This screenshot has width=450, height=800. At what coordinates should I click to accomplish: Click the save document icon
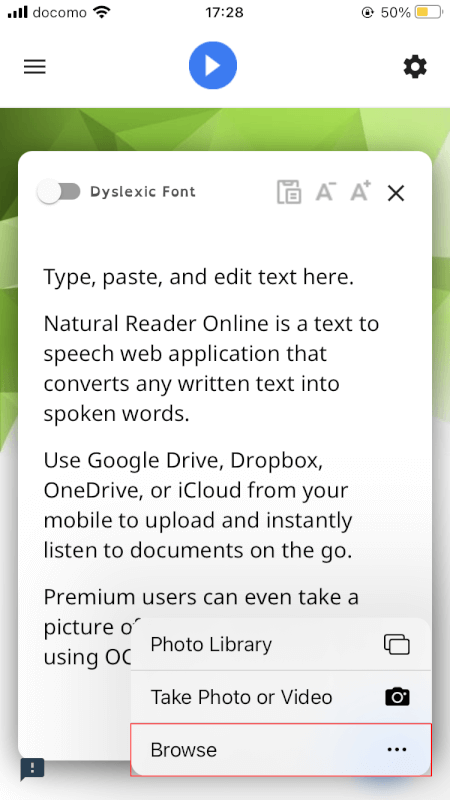pos(289,192)
